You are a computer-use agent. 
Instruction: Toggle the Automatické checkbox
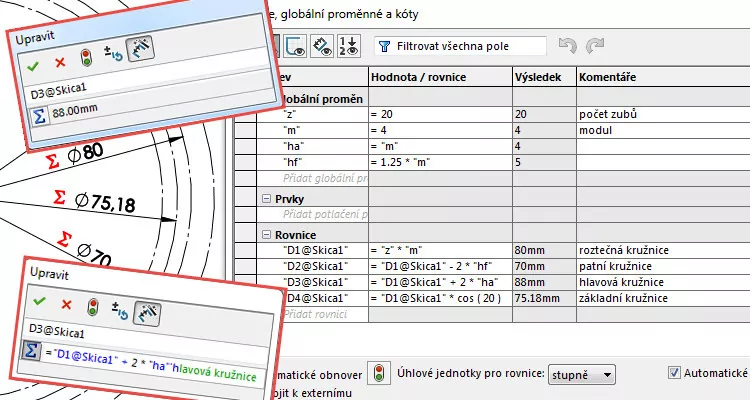pos(674,373)
